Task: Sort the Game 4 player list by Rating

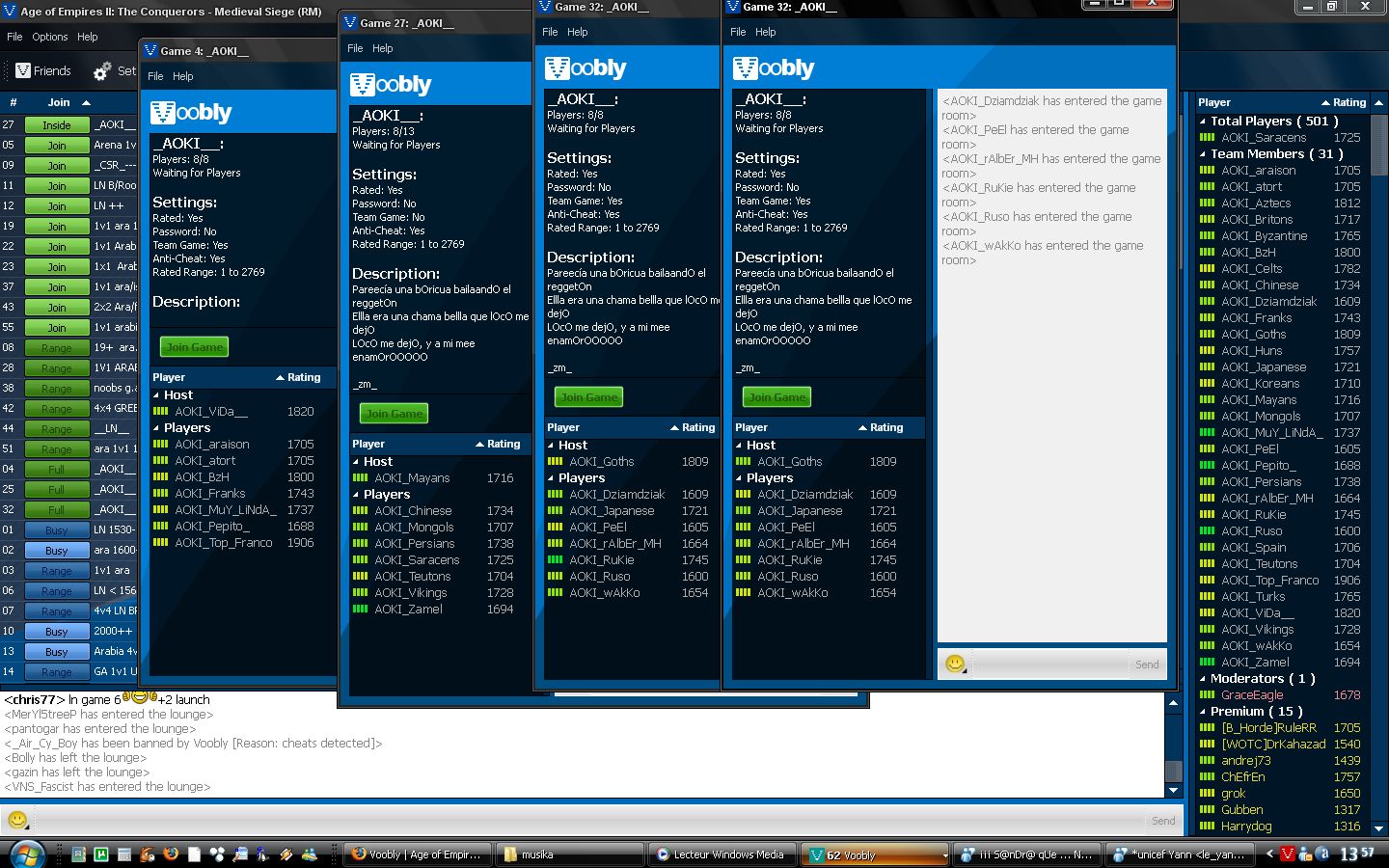Action: (x=303, y=377)
